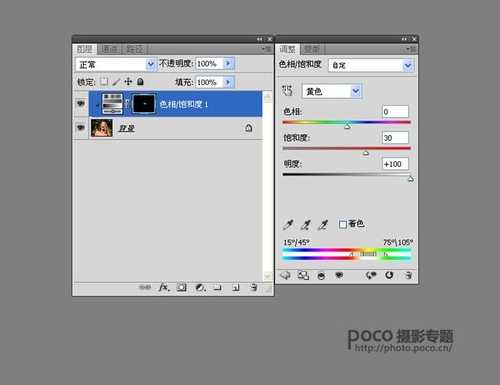Click the Layers panel scroll down arrow
This screenshot has height=385, width=500.
[268, 276]
